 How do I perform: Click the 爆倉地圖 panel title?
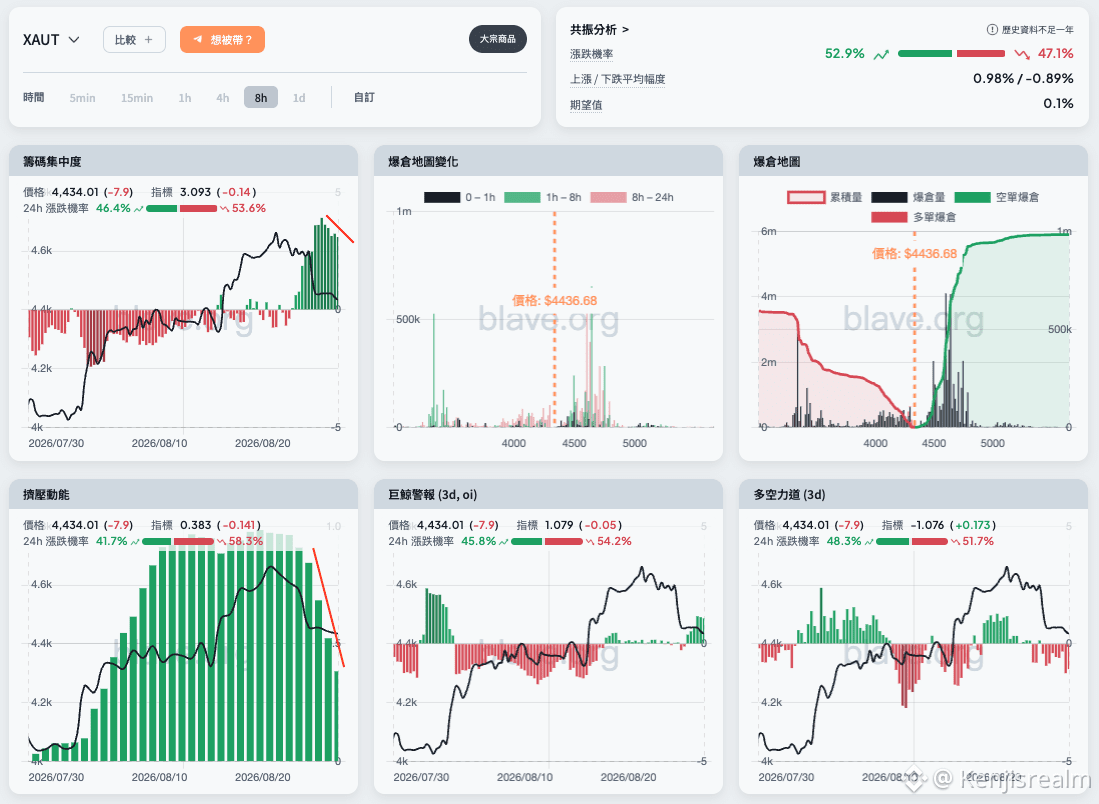777,162
